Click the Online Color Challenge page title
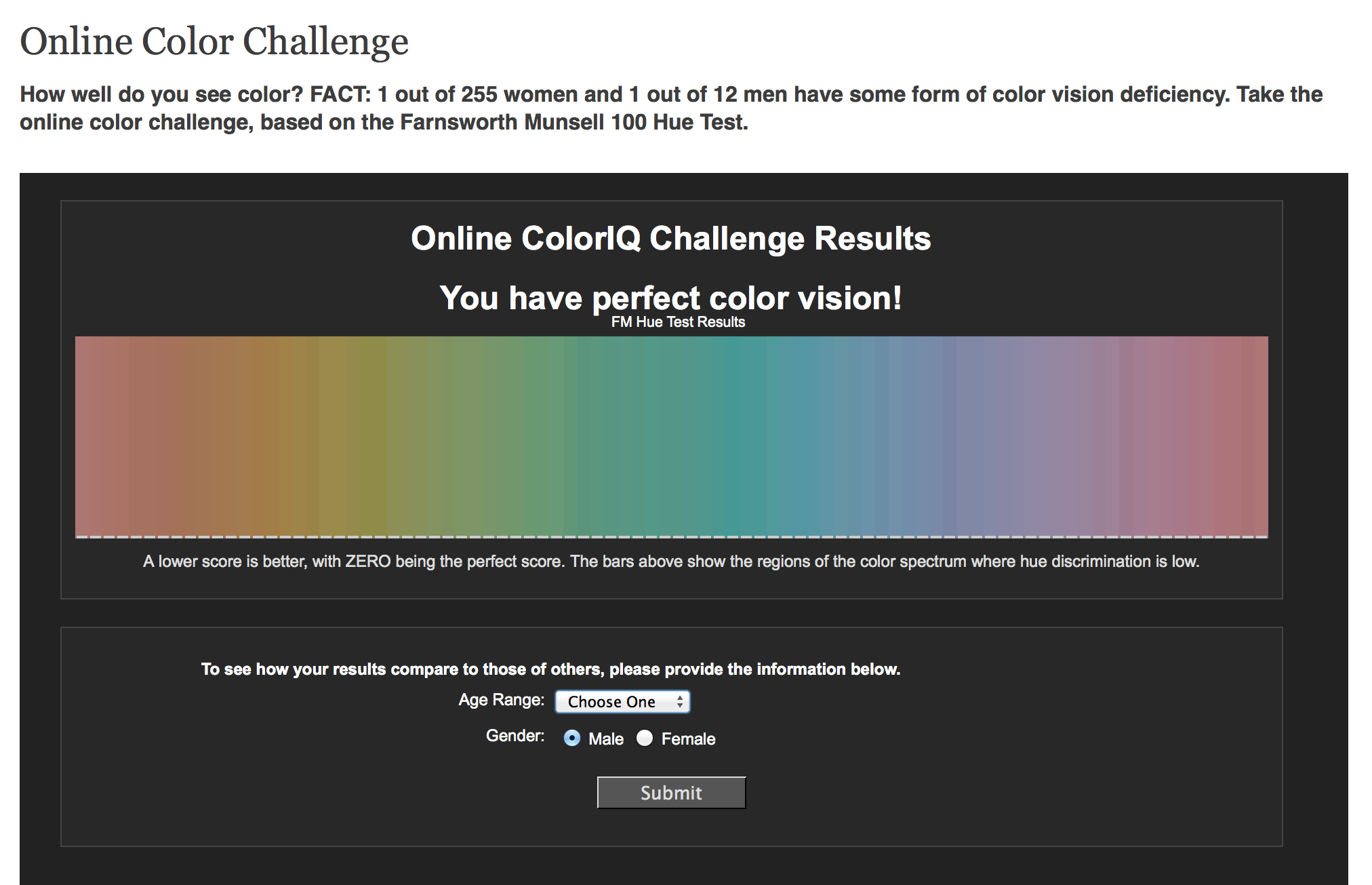The image size is (1372, 885). 214,41
